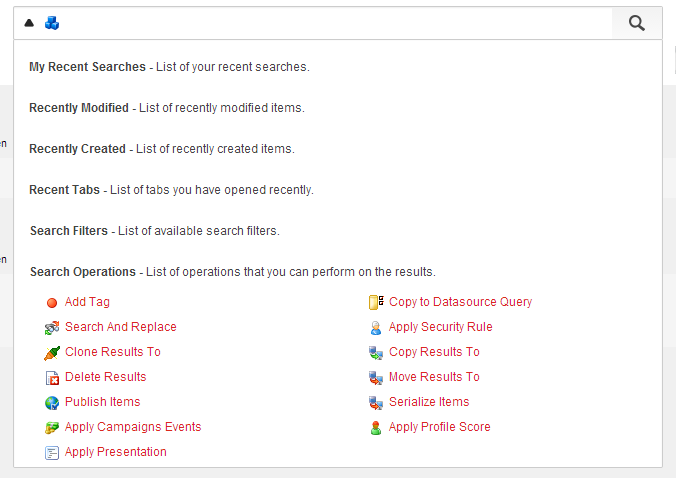The height and width of the screenshot is (478, 676).
Task: Click the Apply Security Rule user icon
Action: (x=376, y=328)
